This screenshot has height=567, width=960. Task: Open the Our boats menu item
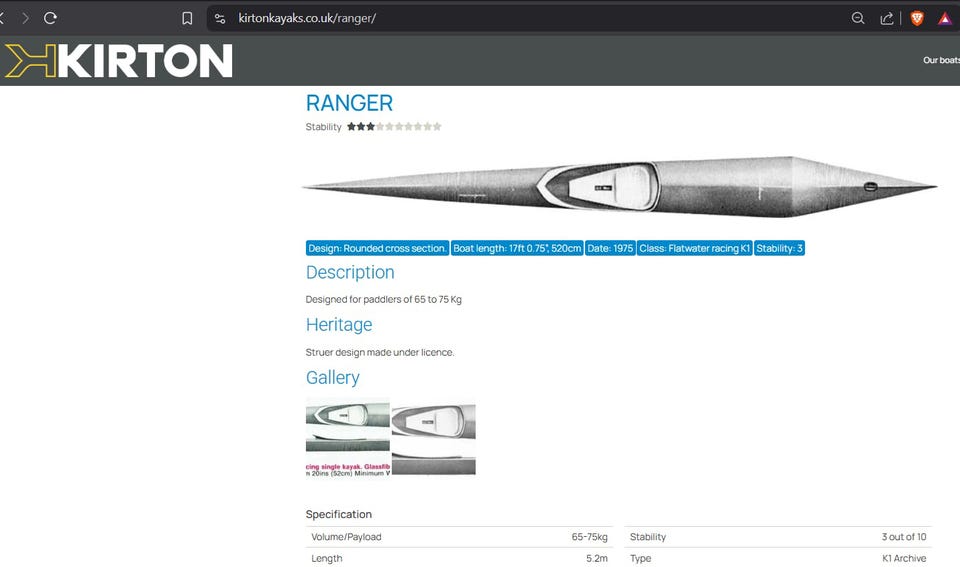click(941, 60)
